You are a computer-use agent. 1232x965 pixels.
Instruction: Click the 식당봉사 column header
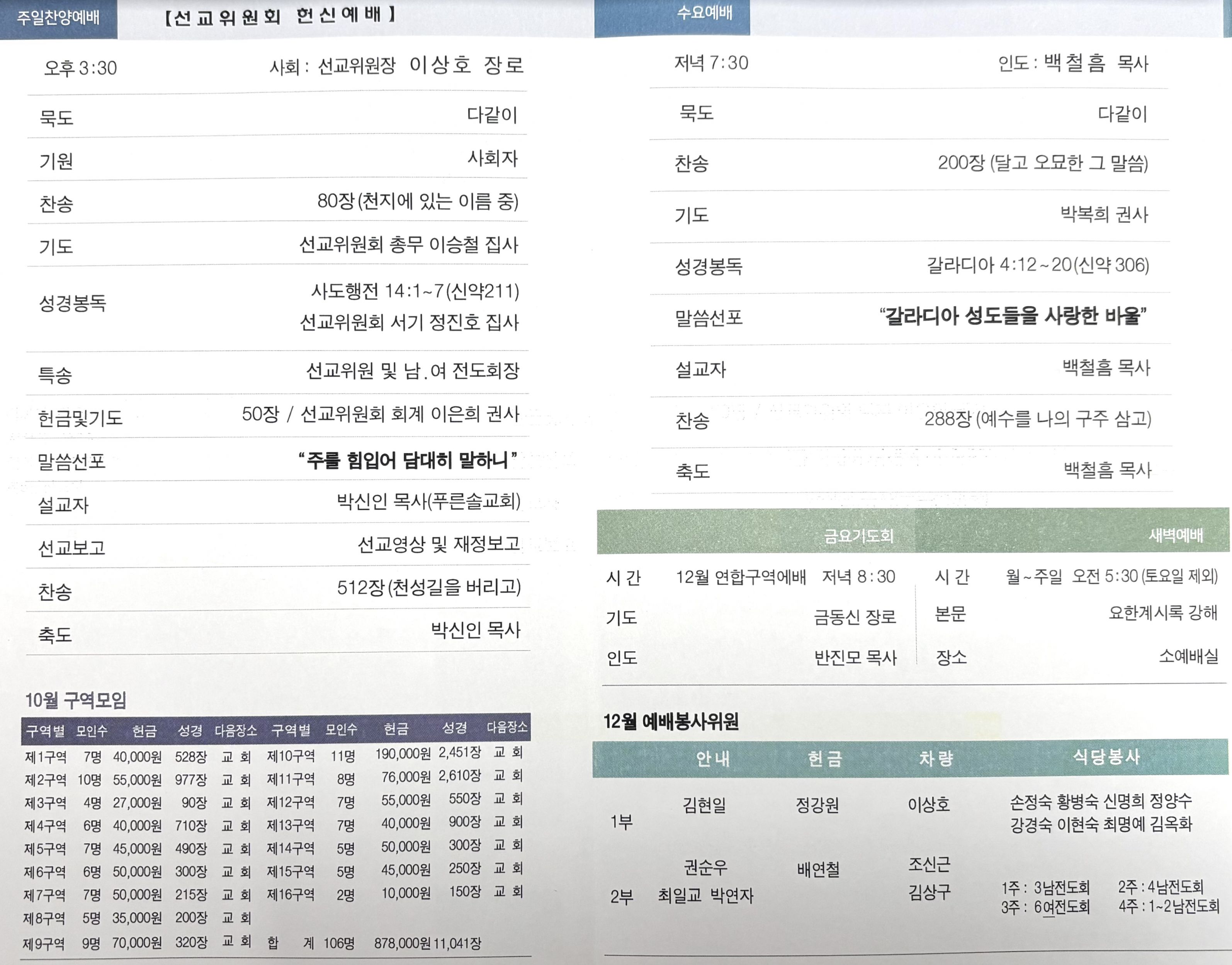pyautogui.click(x=1106, y=757)
